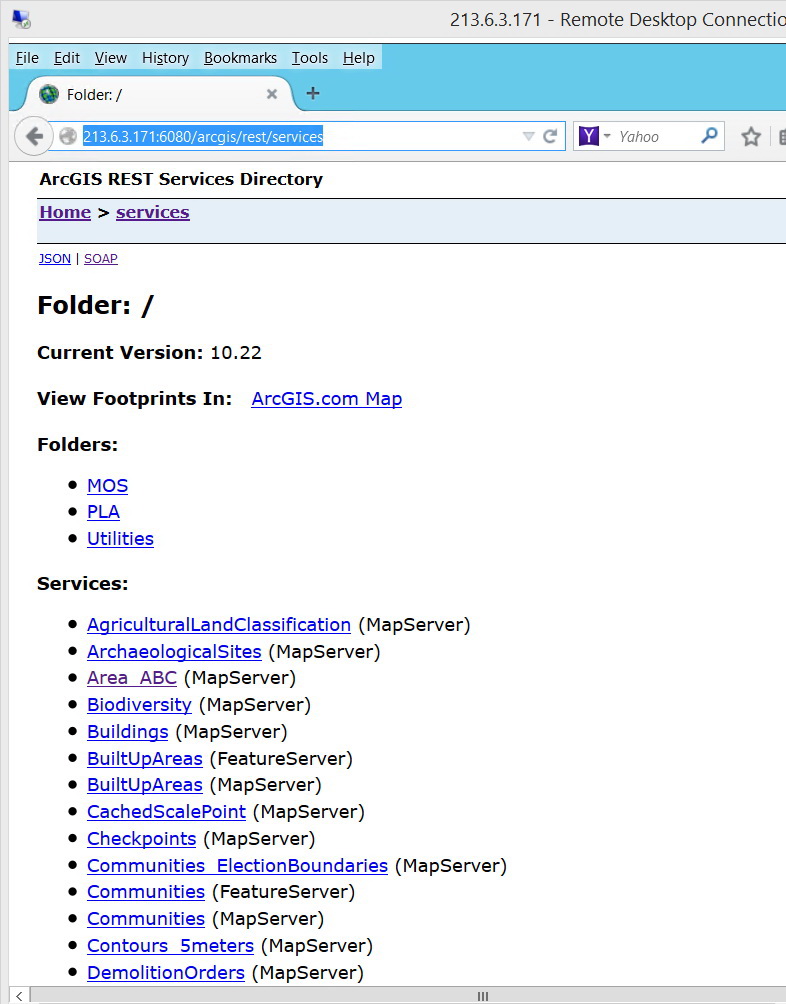The image size is (786, 1004).
Task: Open the BuiltUpAreas MapServer link
Action: (x=145, y=784)
